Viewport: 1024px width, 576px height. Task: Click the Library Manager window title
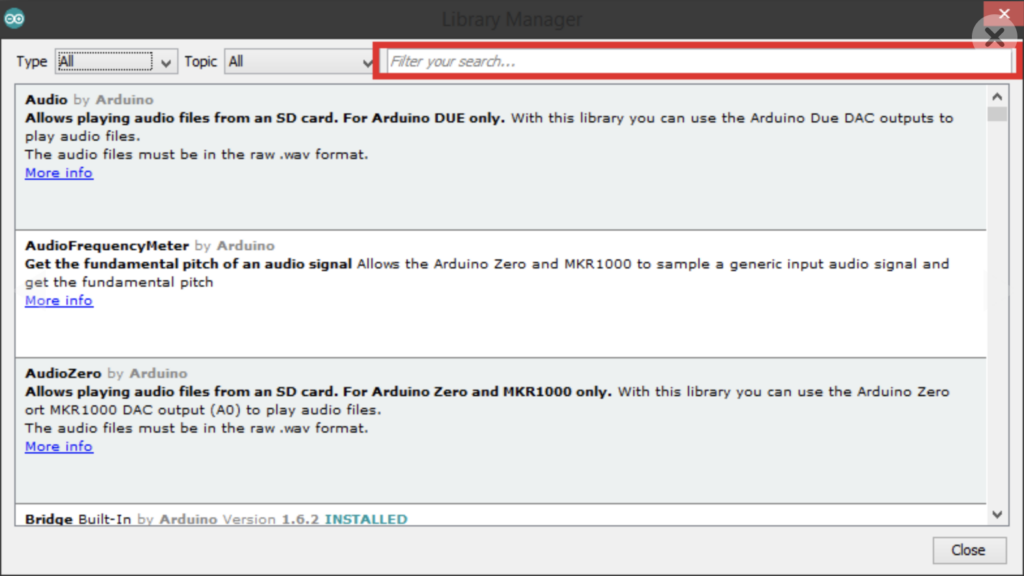[512, 19]
